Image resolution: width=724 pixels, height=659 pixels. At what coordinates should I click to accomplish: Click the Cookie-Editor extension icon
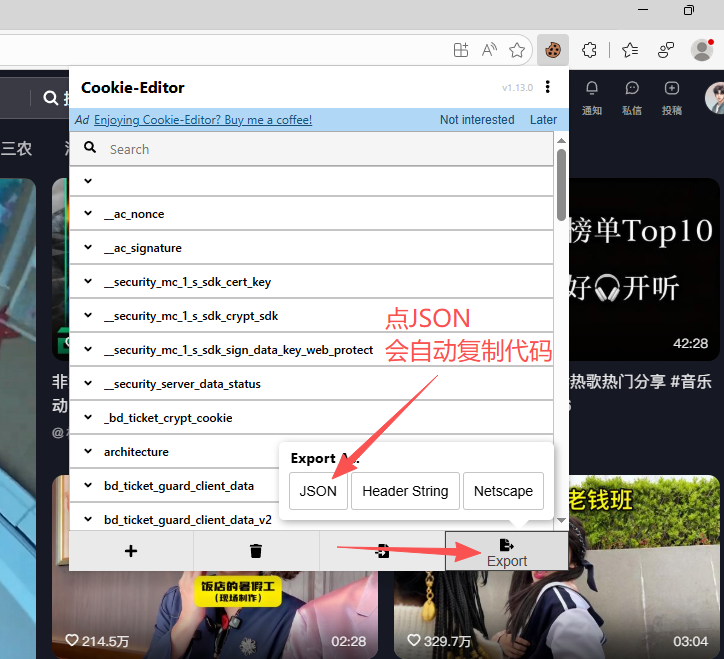coord(553,49)
